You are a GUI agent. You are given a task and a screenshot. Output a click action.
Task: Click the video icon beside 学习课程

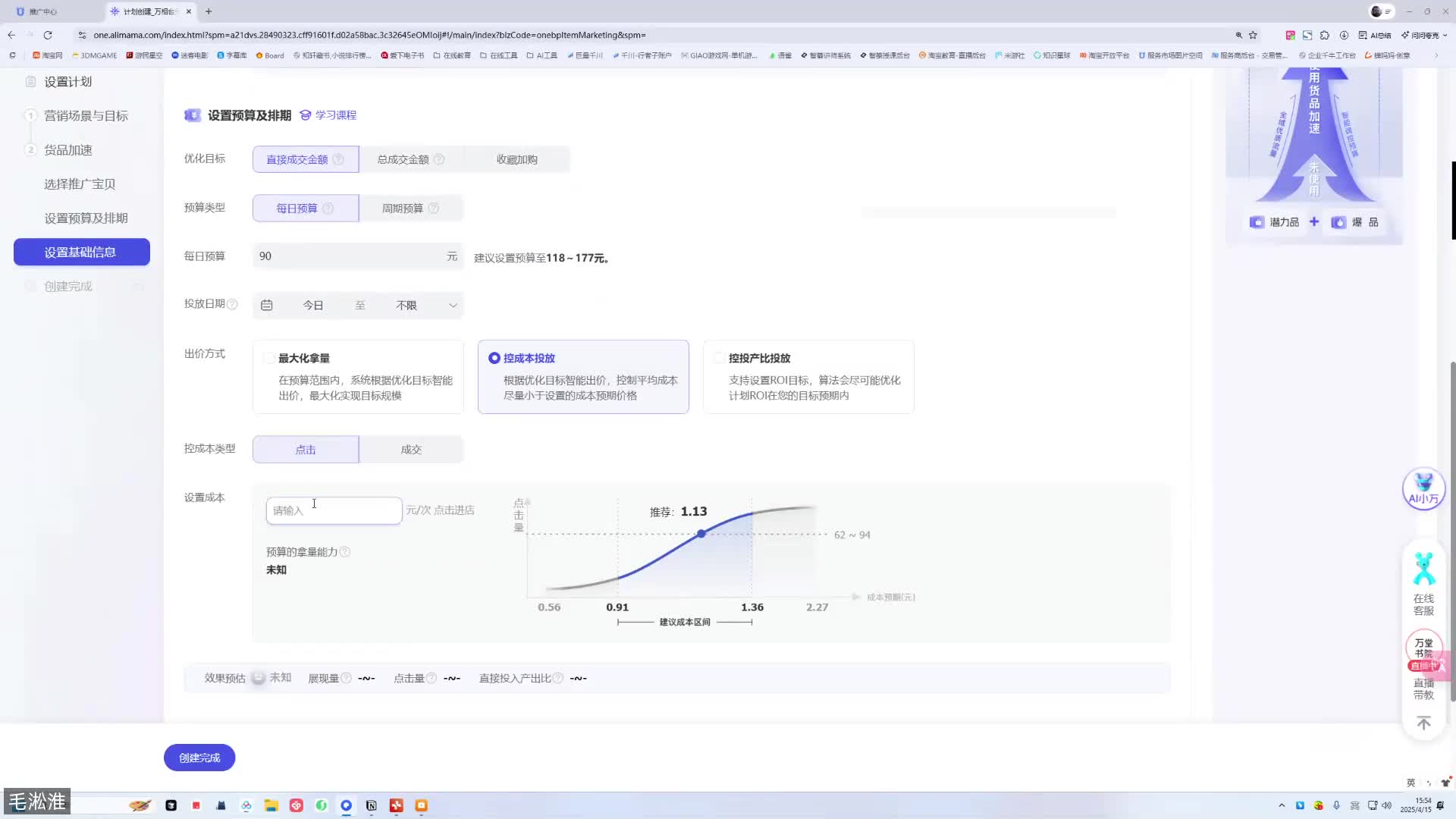point(305,115)
